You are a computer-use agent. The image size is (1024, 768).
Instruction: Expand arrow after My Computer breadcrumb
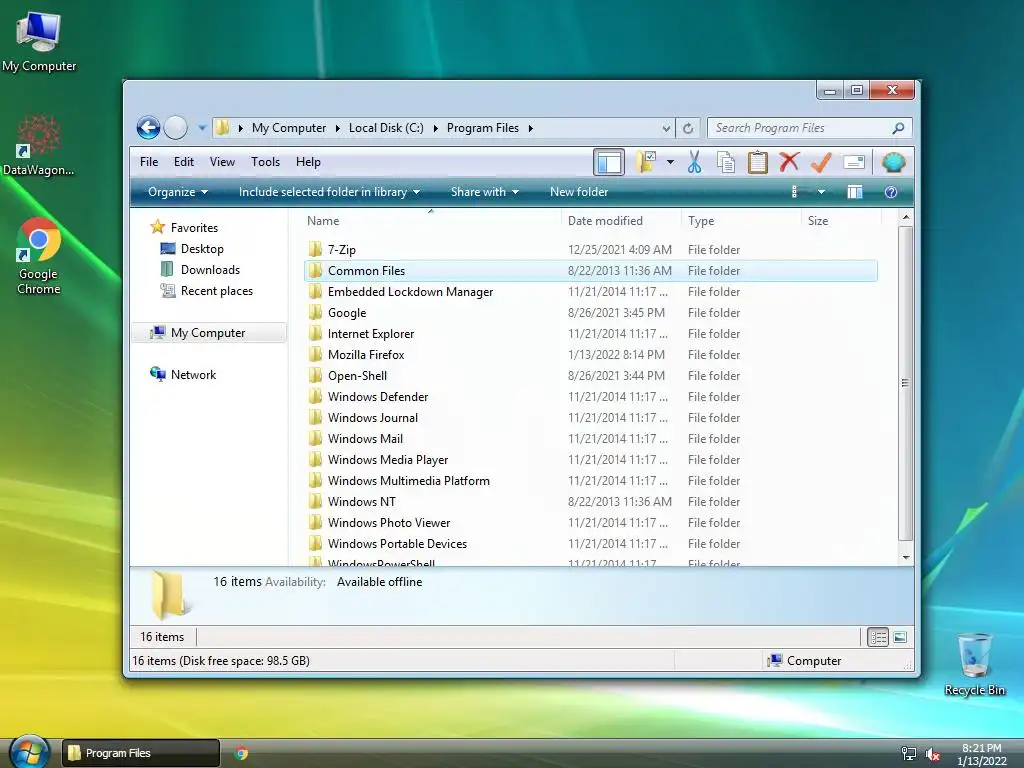point(338,128)
